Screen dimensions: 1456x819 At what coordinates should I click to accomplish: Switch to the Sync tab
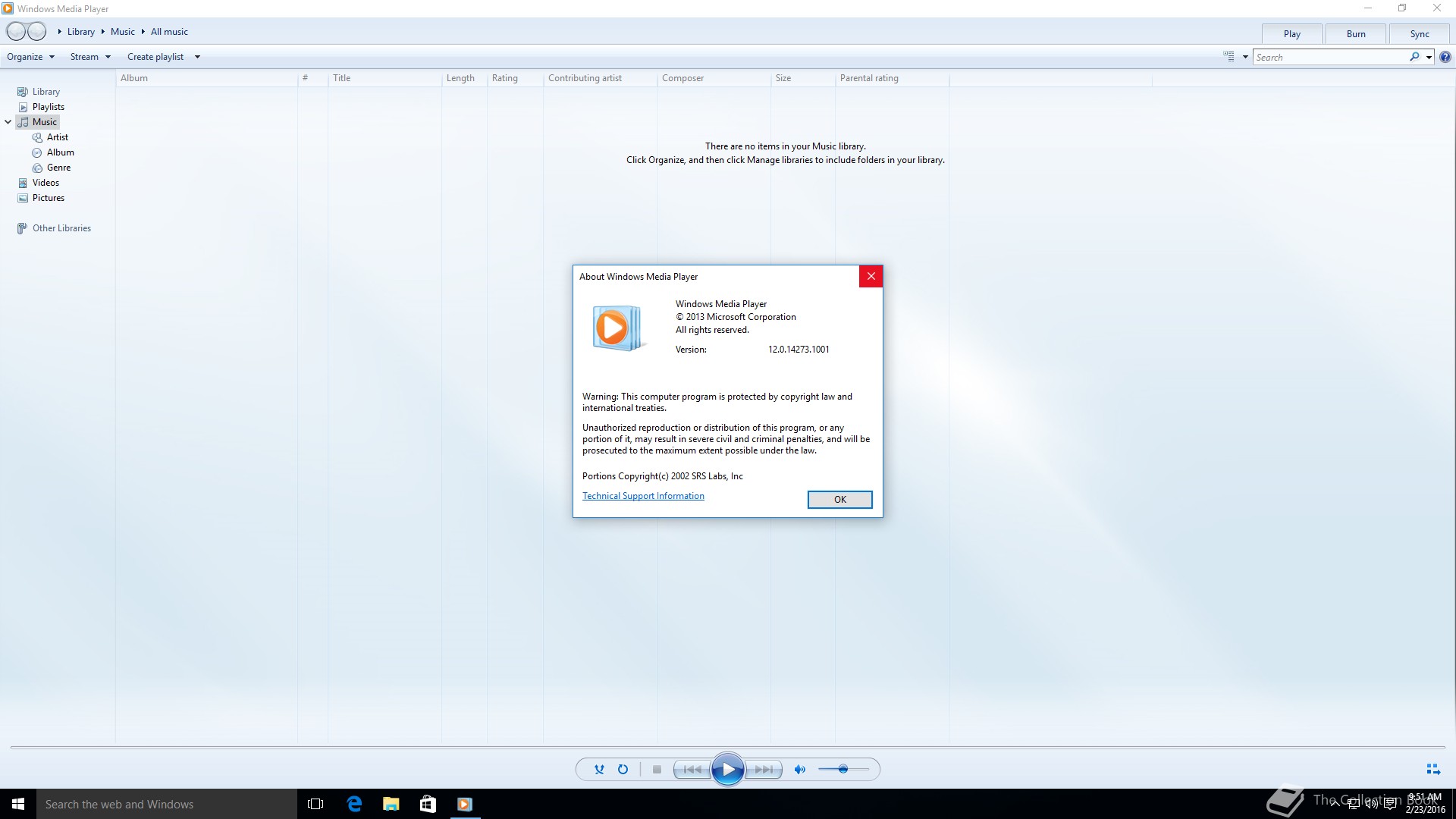pyautogui.click(x=1420, y=34)
